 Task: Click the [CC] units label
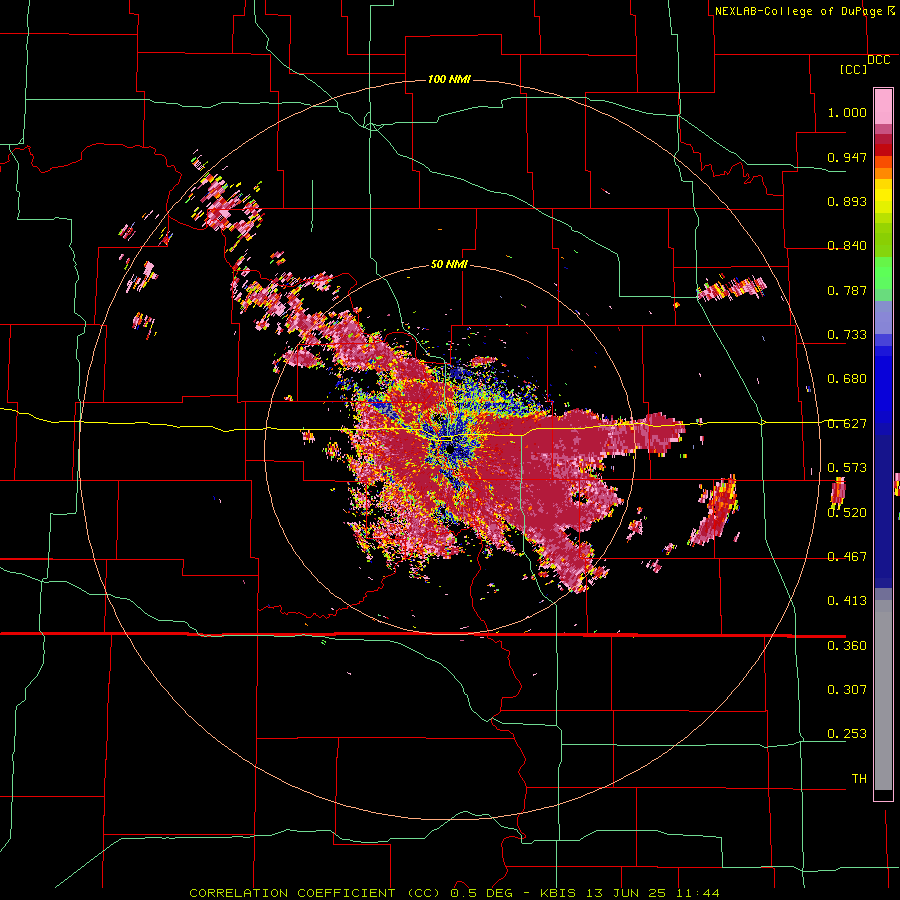tap(853, 69)
